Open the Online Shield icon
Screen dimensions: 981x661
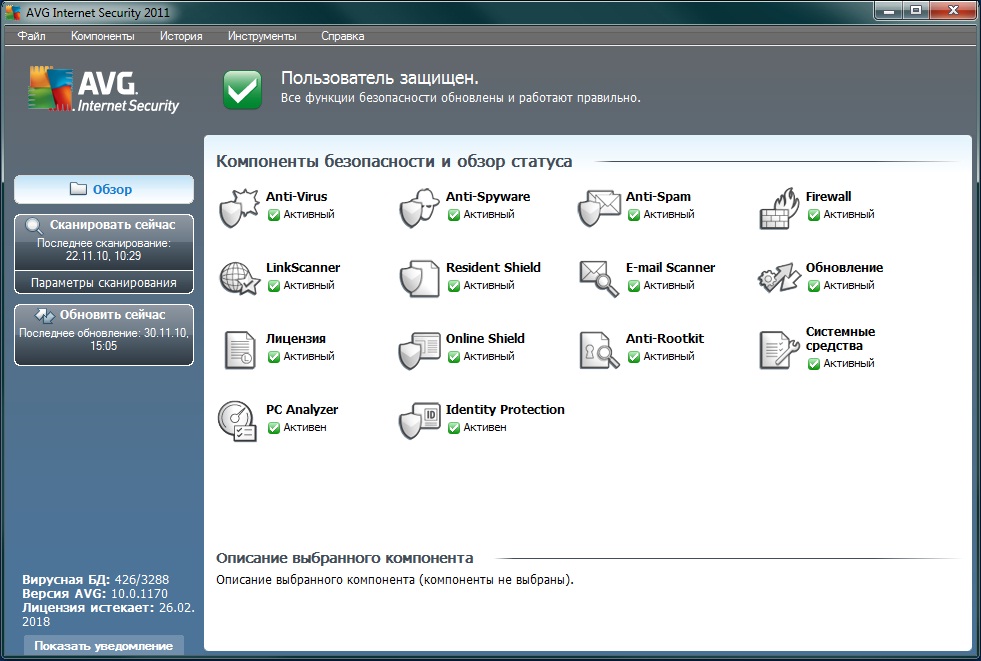point(419,350)
